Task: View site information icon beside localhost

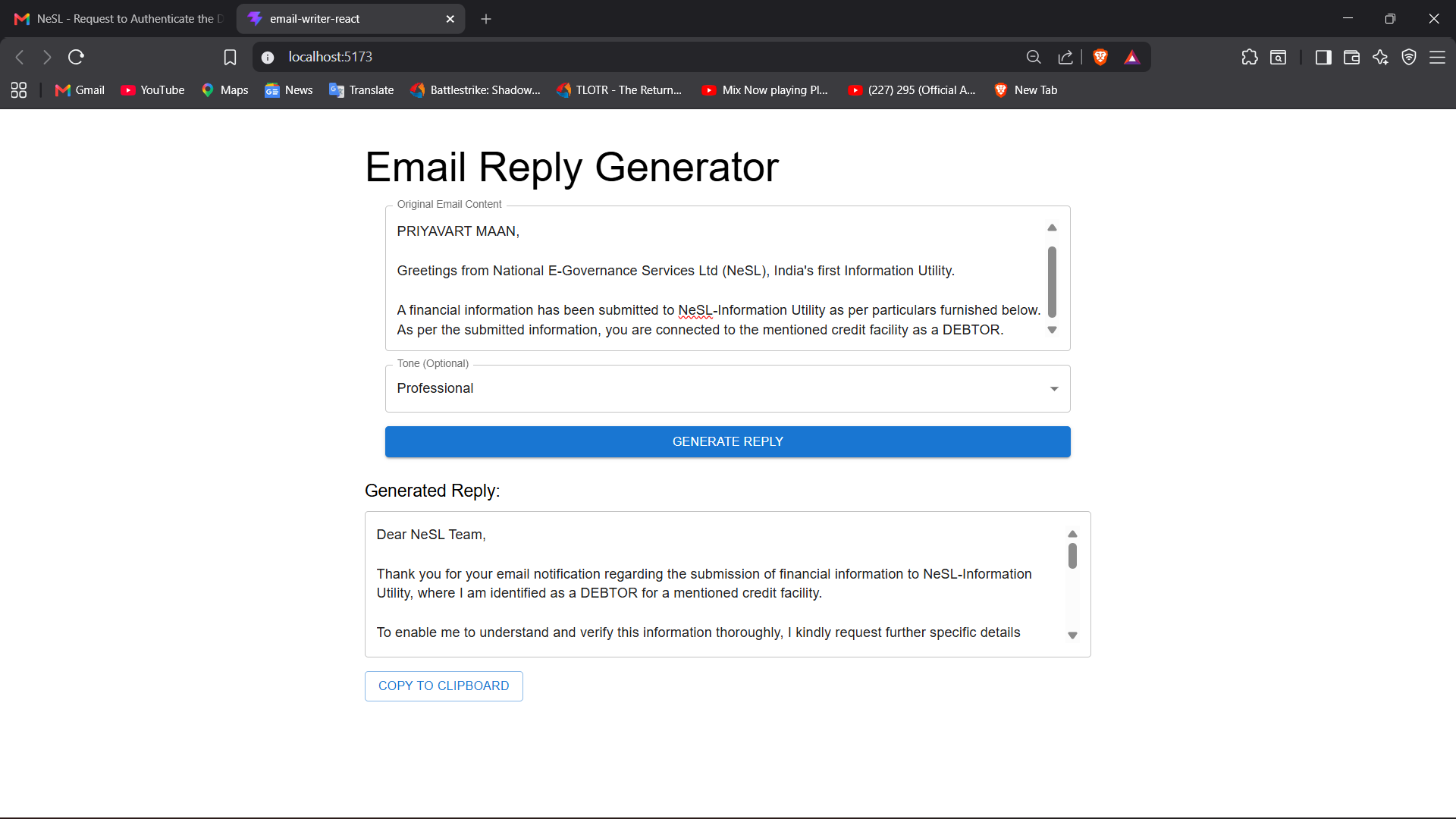Action: tap(267, 57)
